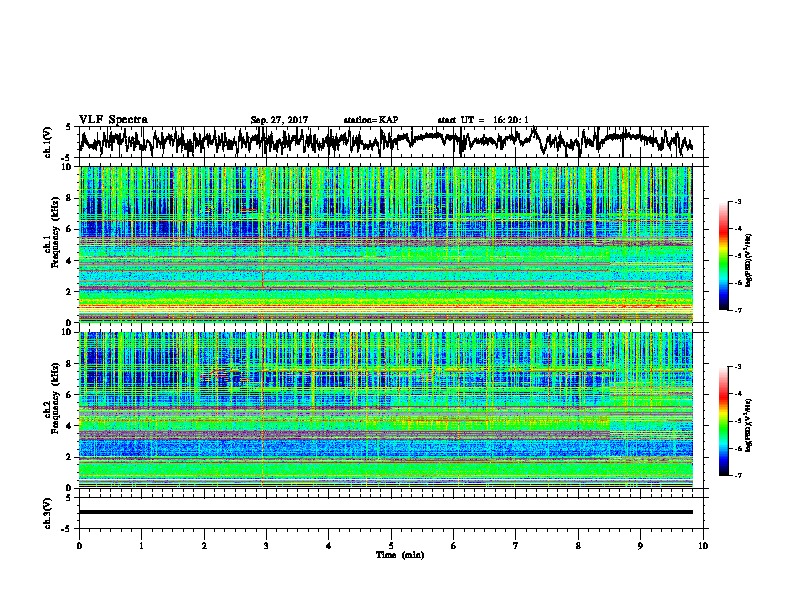Click the date "Sep. 27, 2017"
This screenshot has width=792, height=612.
point(279,120)
